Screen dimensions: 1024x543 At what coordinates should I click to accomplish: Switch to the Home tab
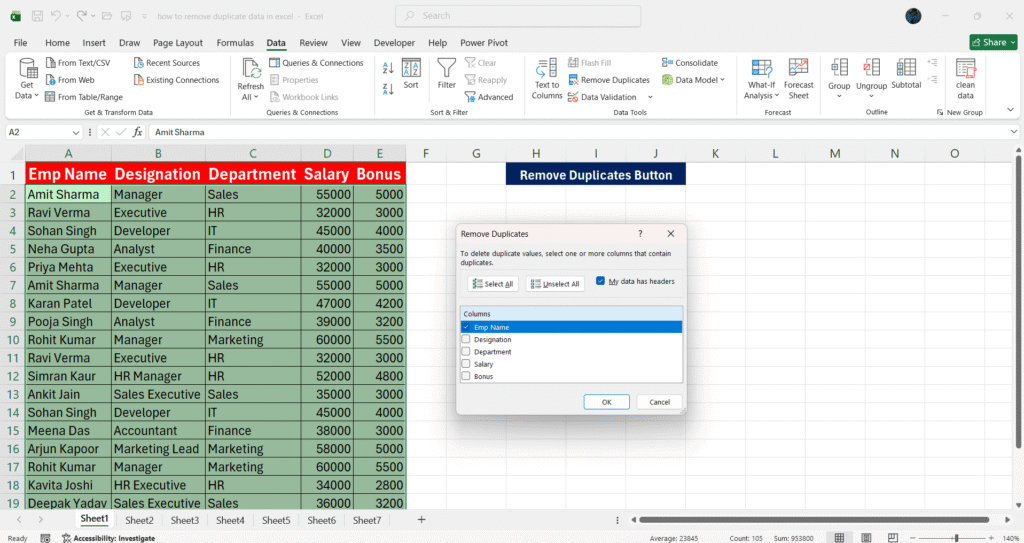click(x=57, y=42)
